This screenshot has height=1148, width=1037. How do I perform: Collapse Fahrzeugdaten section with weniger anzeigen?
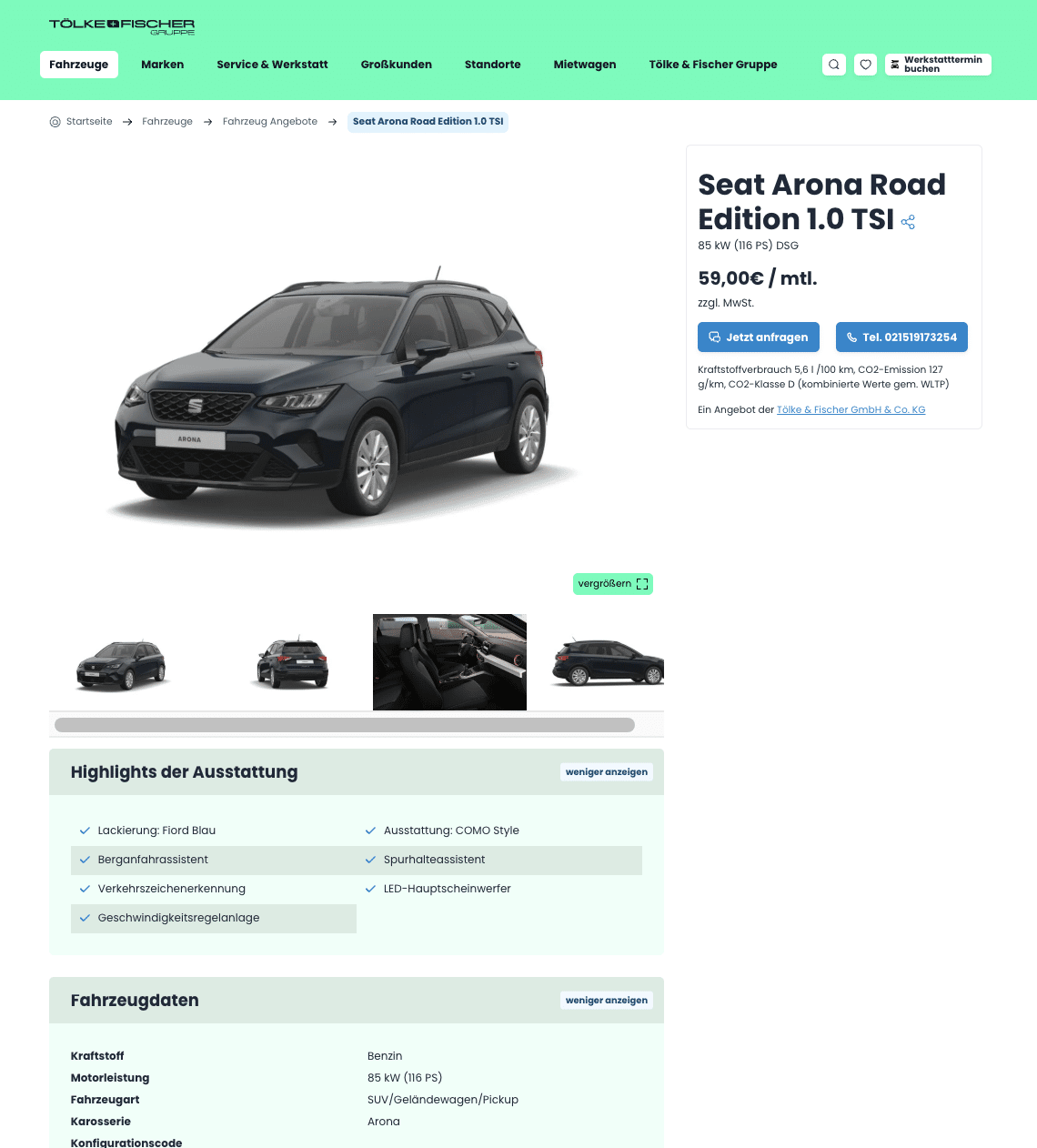(607, 1001)
